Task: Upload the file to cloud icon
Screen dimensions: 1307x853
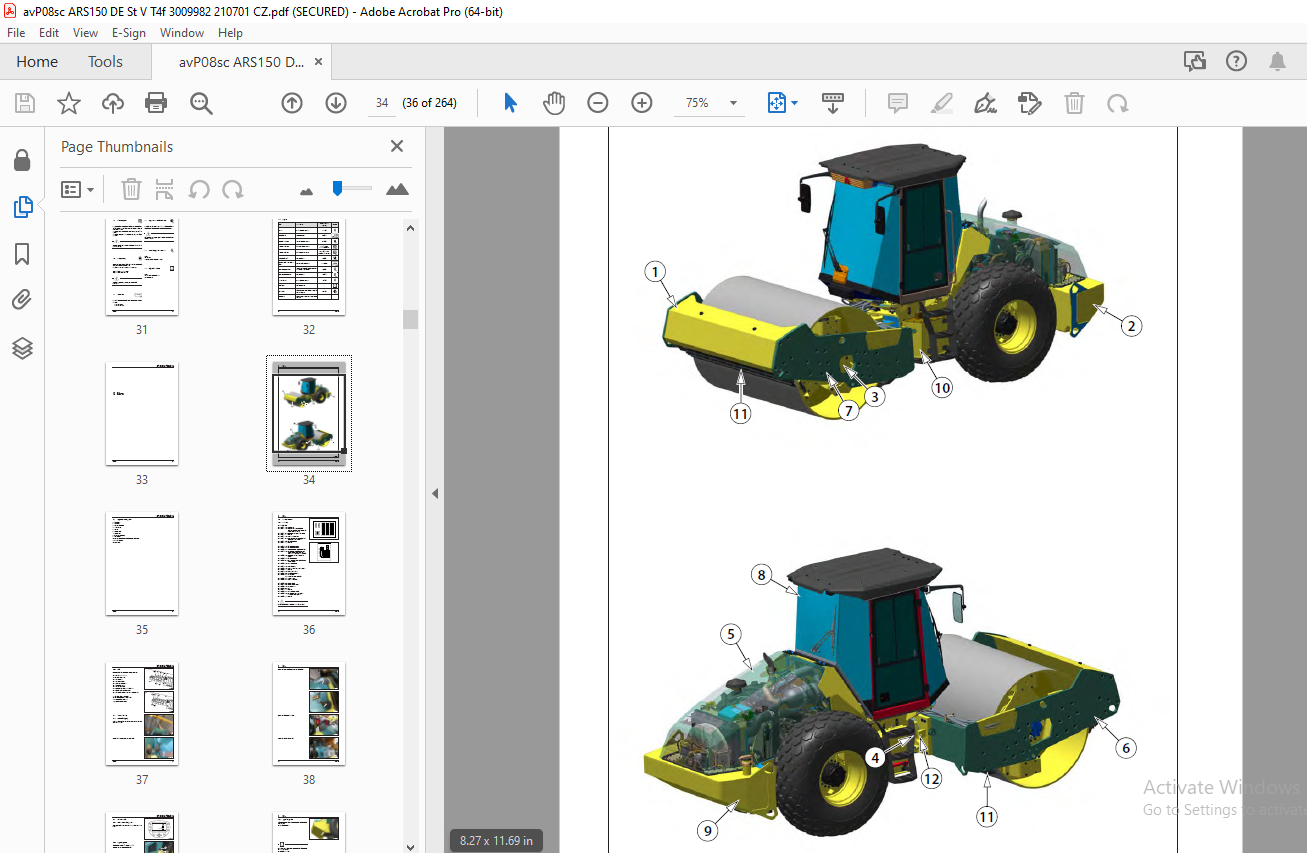Action: 113,103
